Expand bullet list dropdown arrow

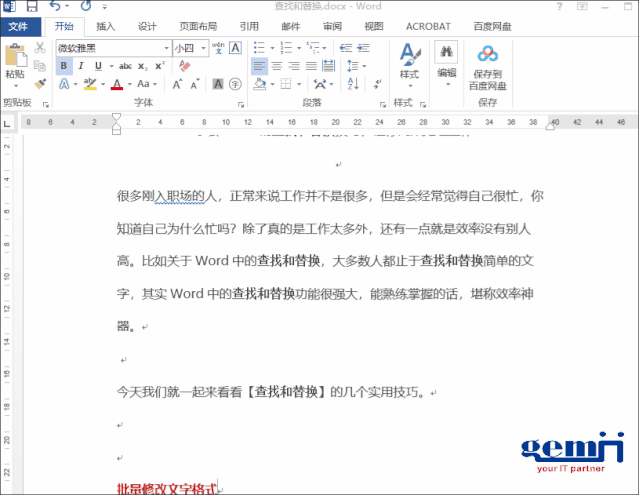coord(272,48)
